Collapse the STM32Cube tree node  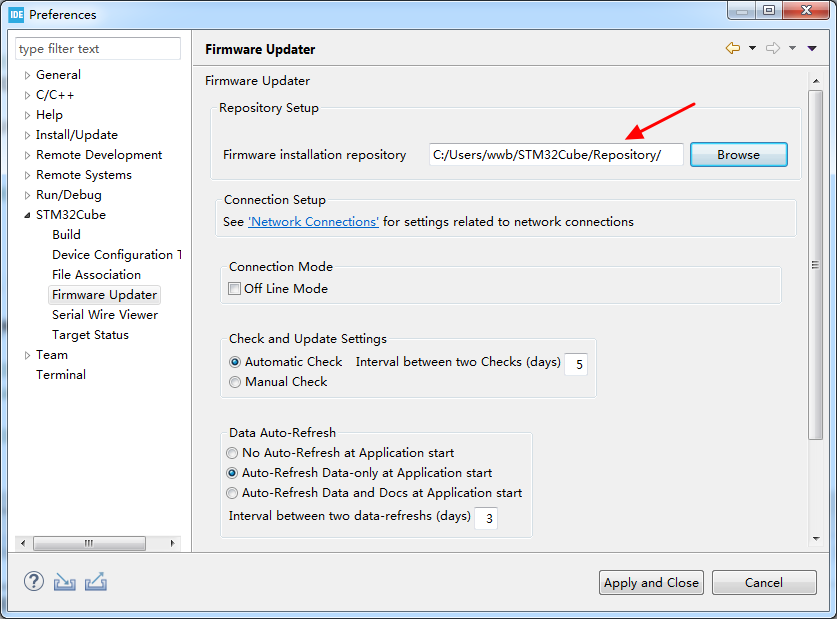27,216
